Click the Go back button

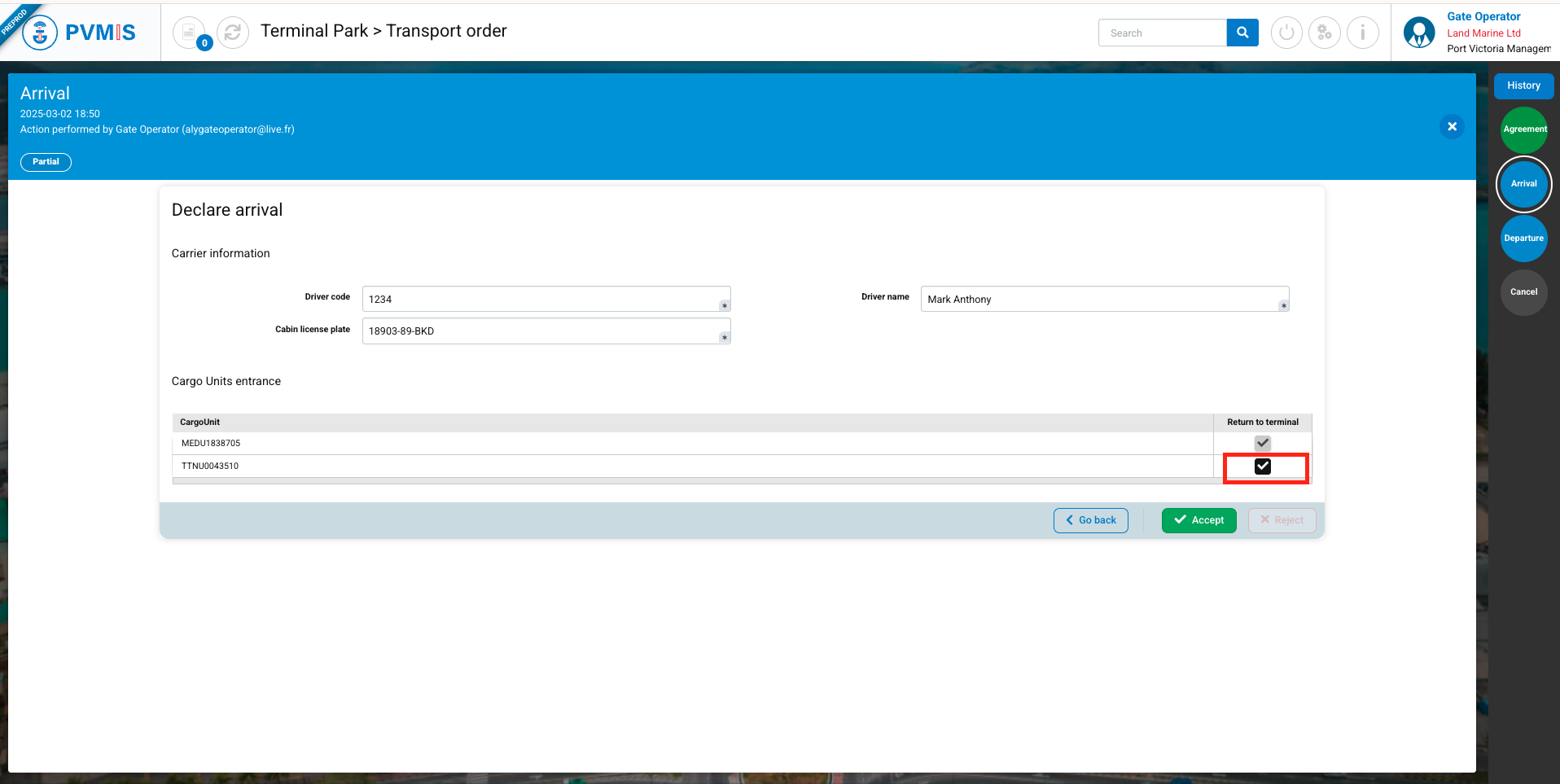tap(1090, 520)
